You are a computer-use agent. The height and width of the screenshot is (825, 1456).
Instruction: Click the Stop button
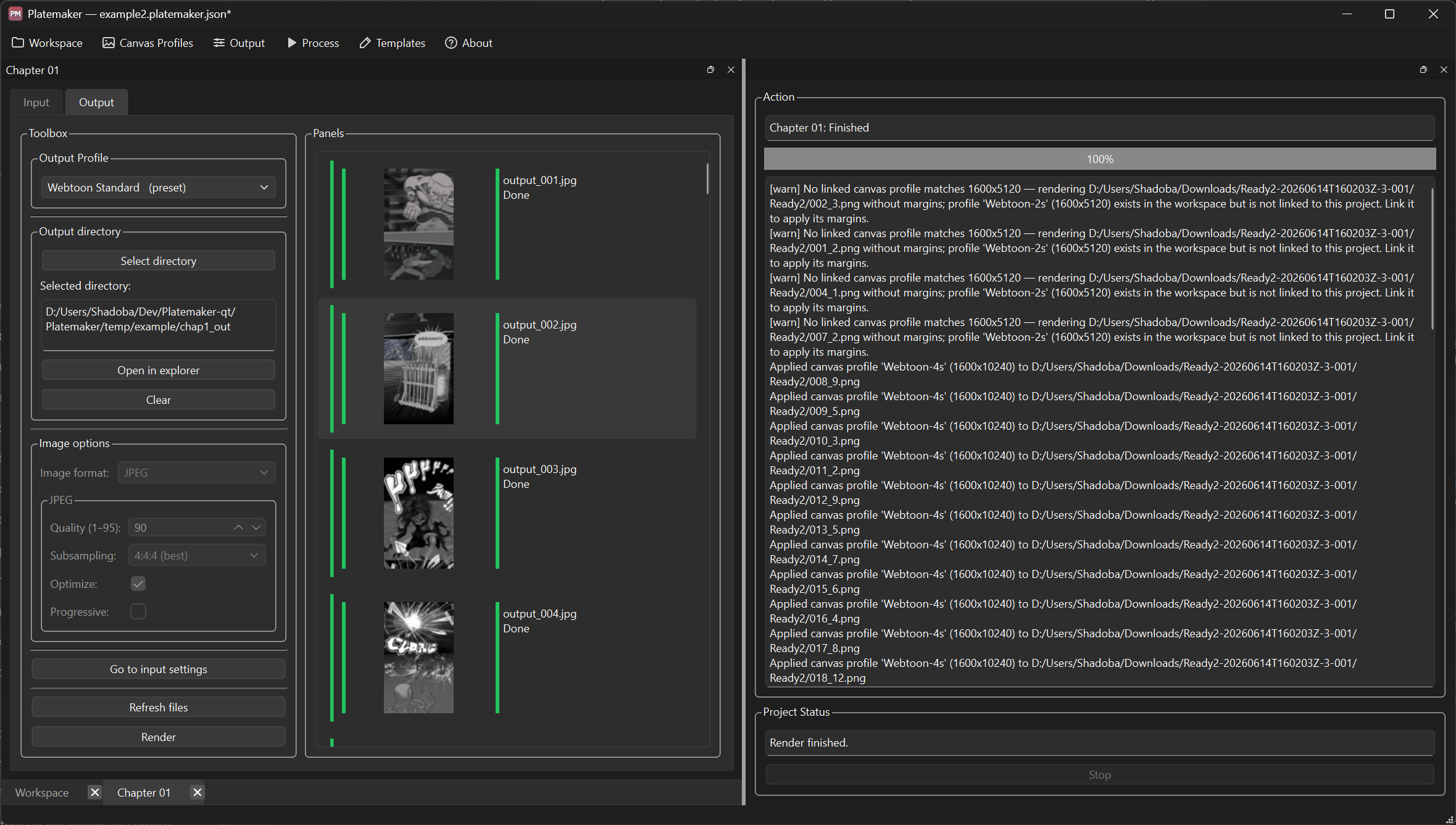point(1100,774)
